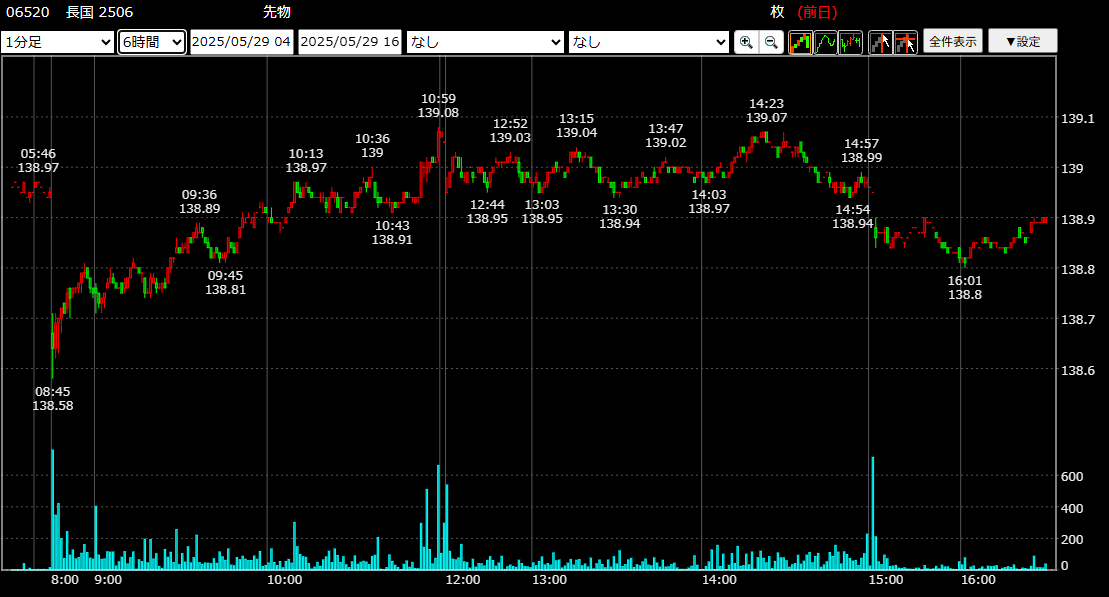Viewport: 1109px width, 597px height.
Task: Click the 10:43 138.91 label
Action: click(393, 232)
